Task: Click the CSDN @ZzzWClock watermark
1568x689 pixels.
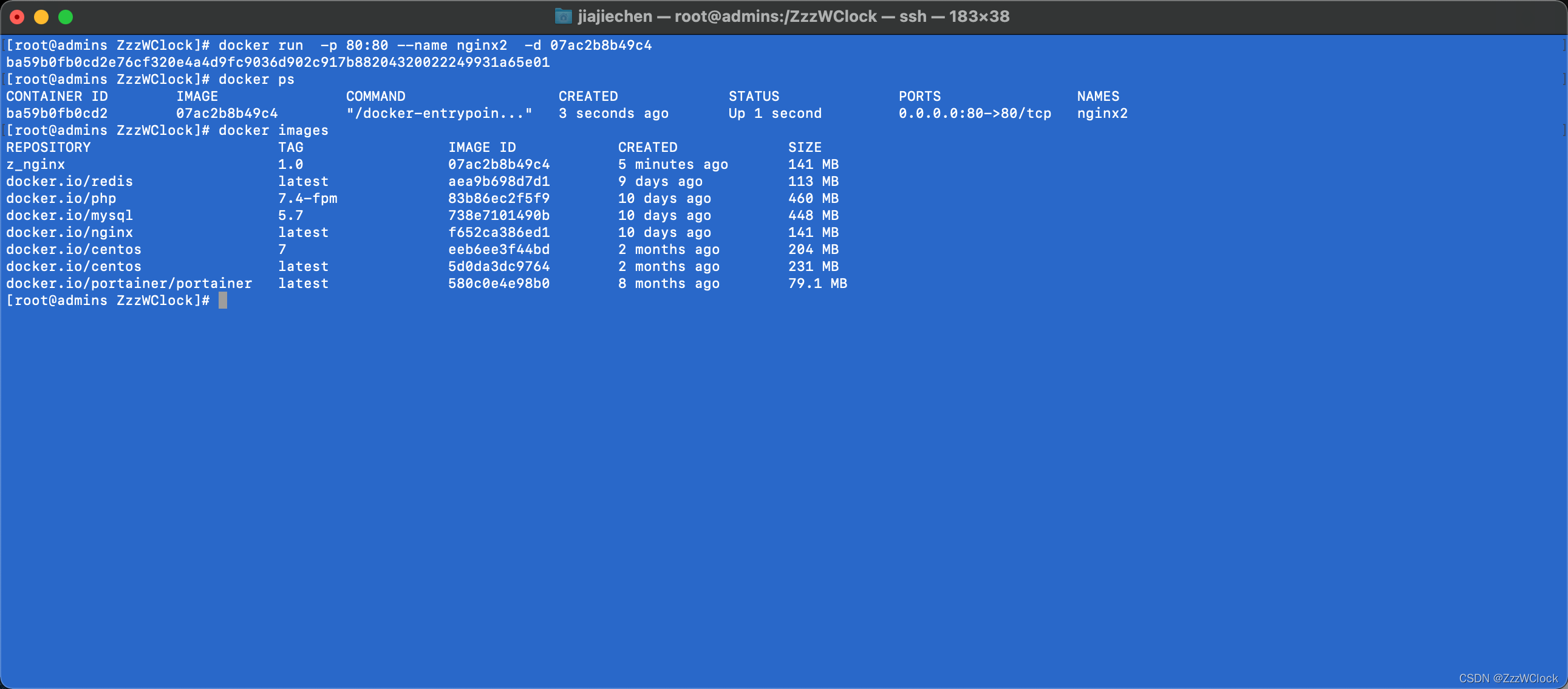Action: pos(1508,678)
